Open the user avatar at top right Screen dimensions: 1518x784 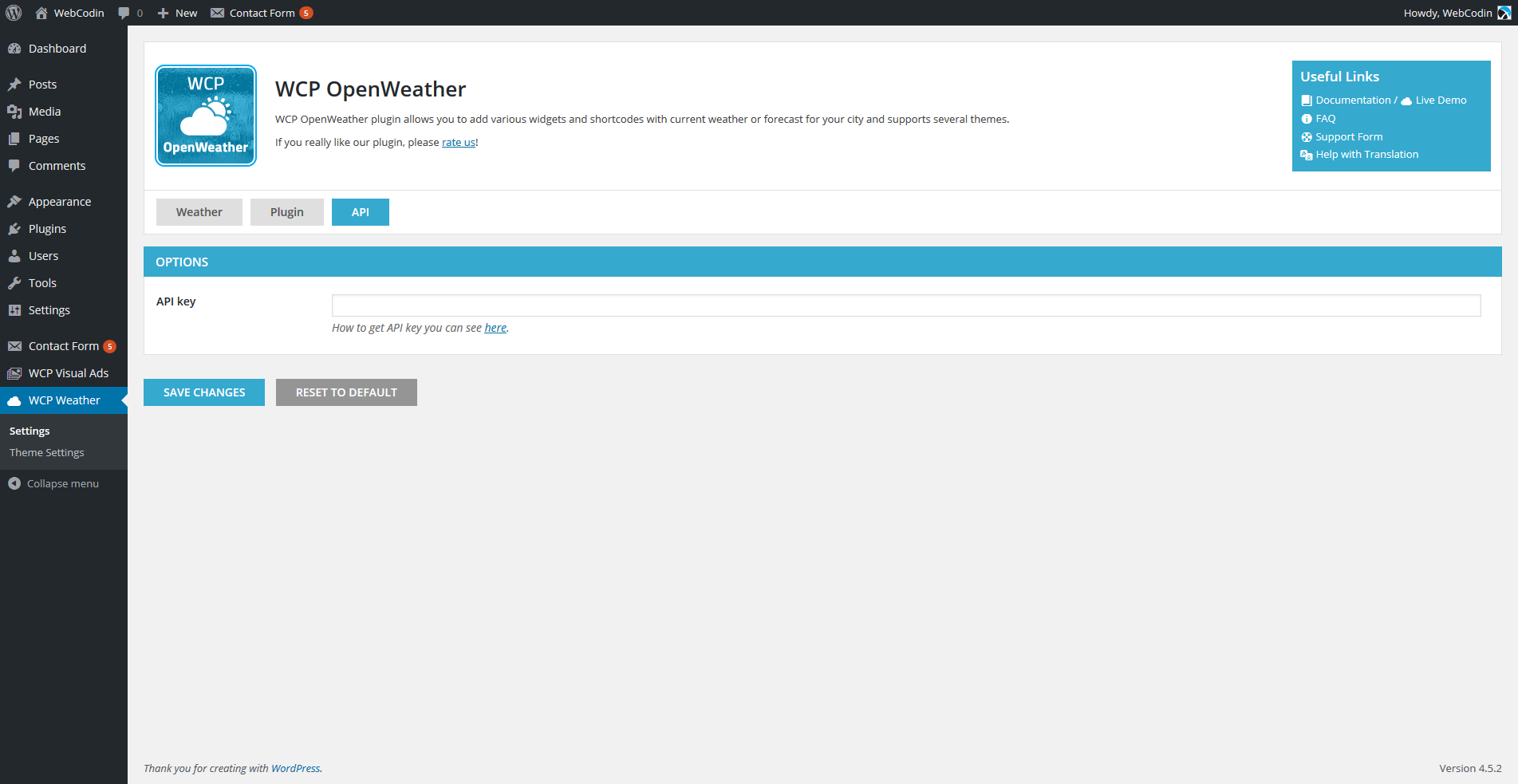[x=1504, y=13]
